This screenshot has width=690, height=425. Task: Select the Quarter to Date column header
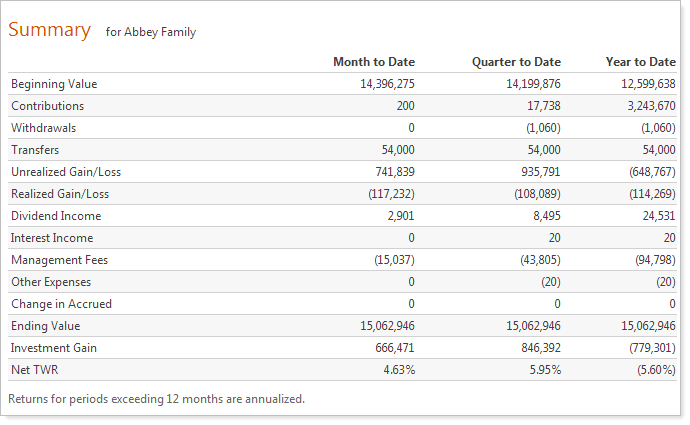tap(516, 62)
